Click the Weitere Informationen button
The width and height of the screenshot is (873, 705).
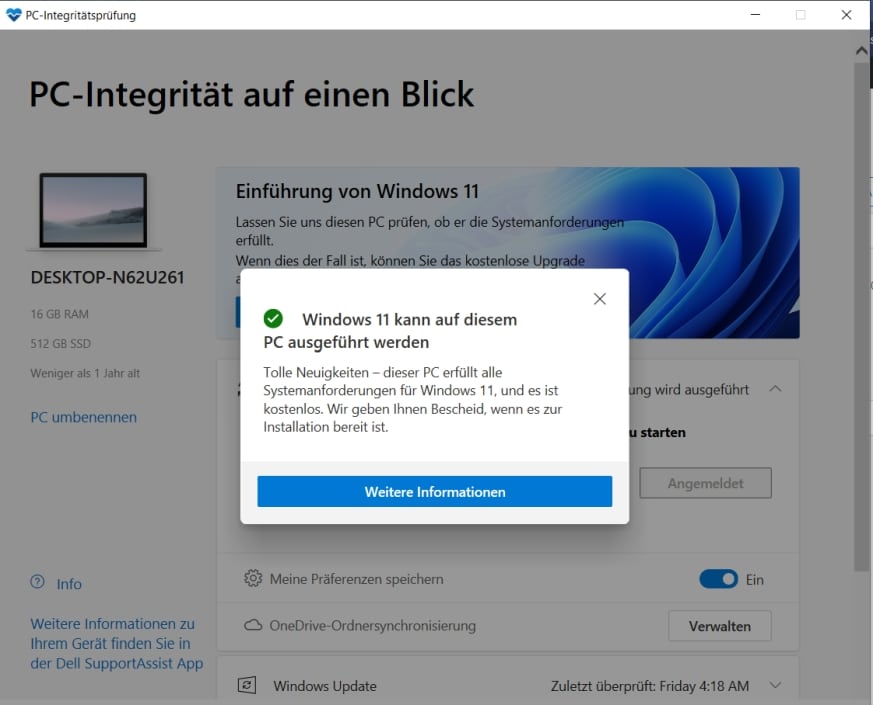(434, 491)
